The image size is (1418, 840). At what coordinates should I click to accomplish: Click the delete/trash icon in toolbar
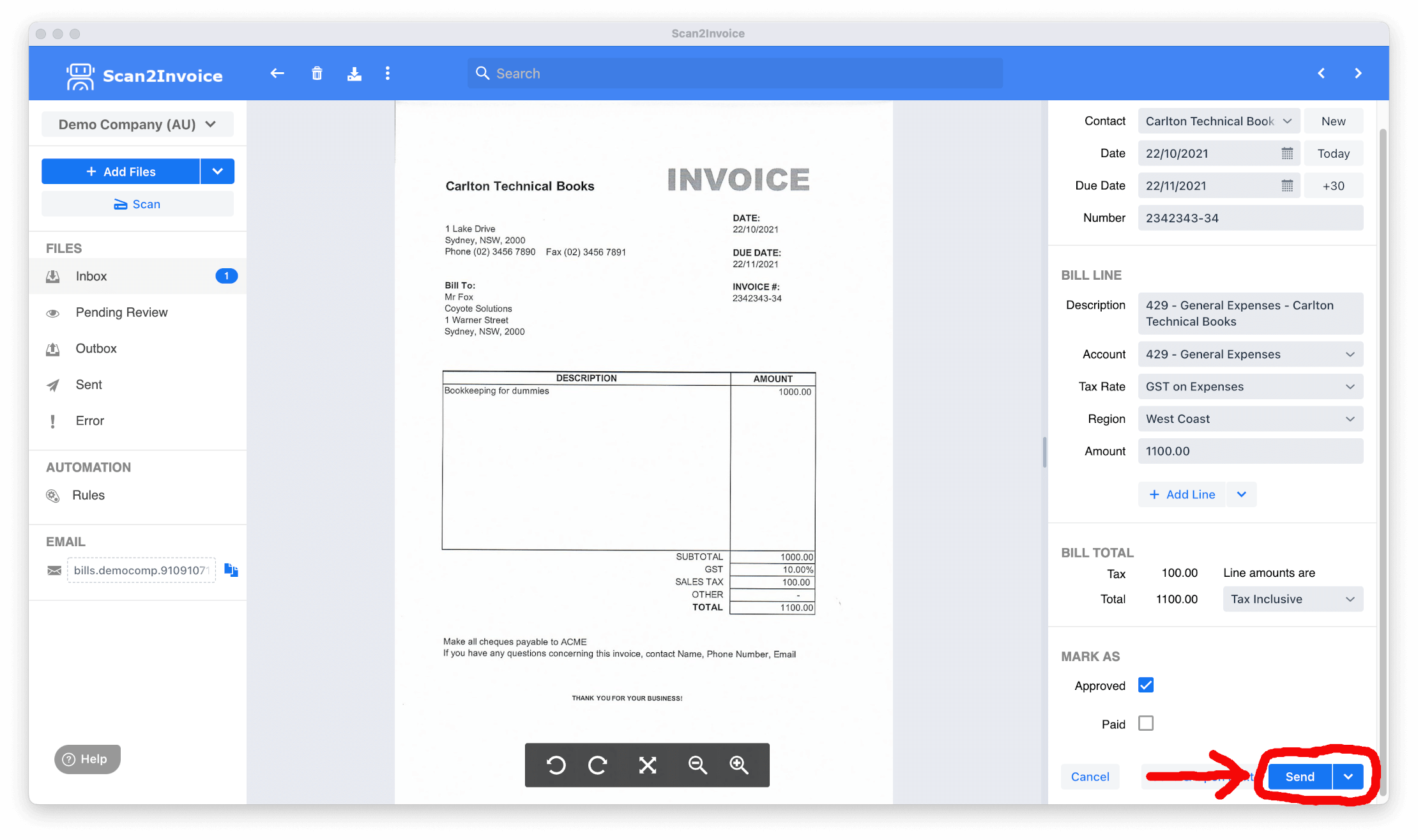(318, 73)
